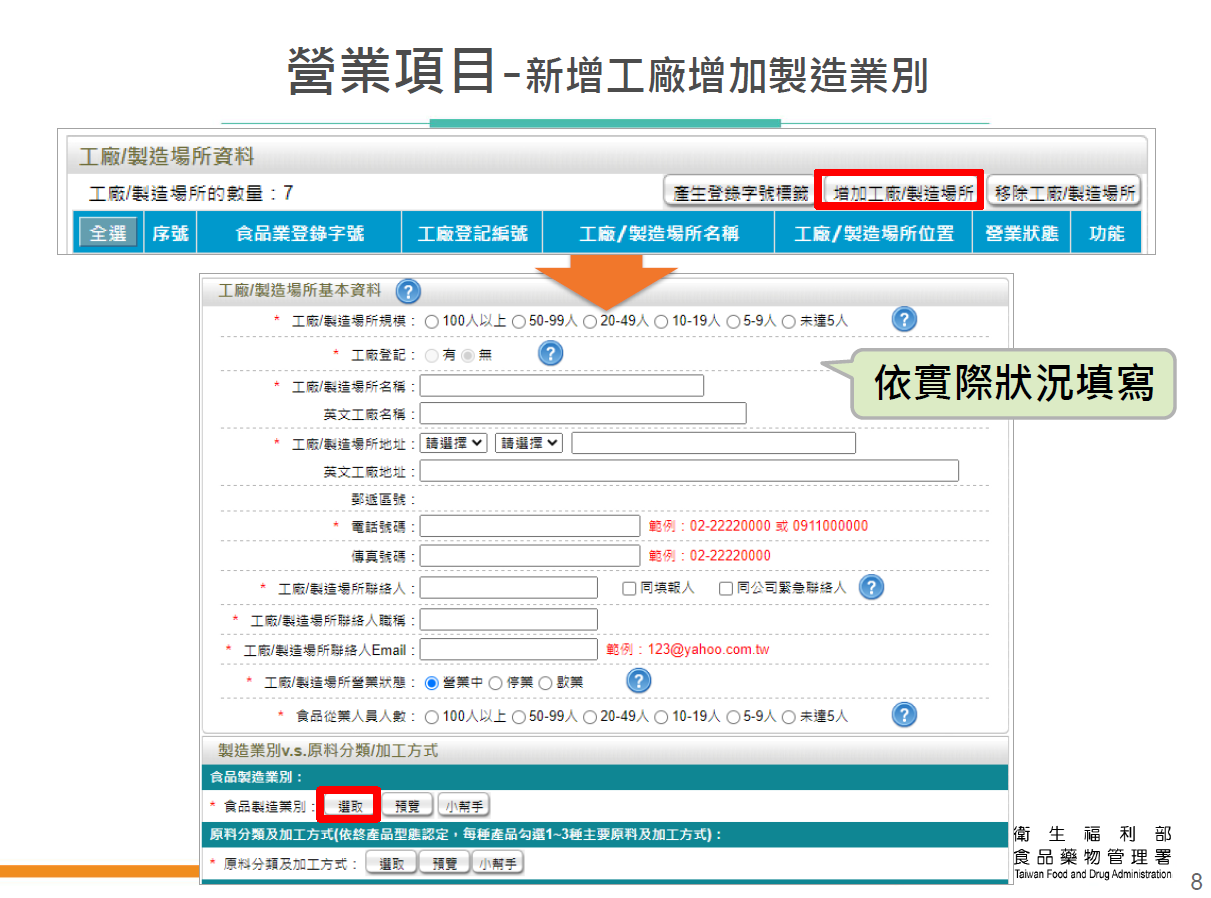Open 小幫手 for 原料分類及加工方式
This screenshot has width=1211, height=898.
(x=497, y=864)
